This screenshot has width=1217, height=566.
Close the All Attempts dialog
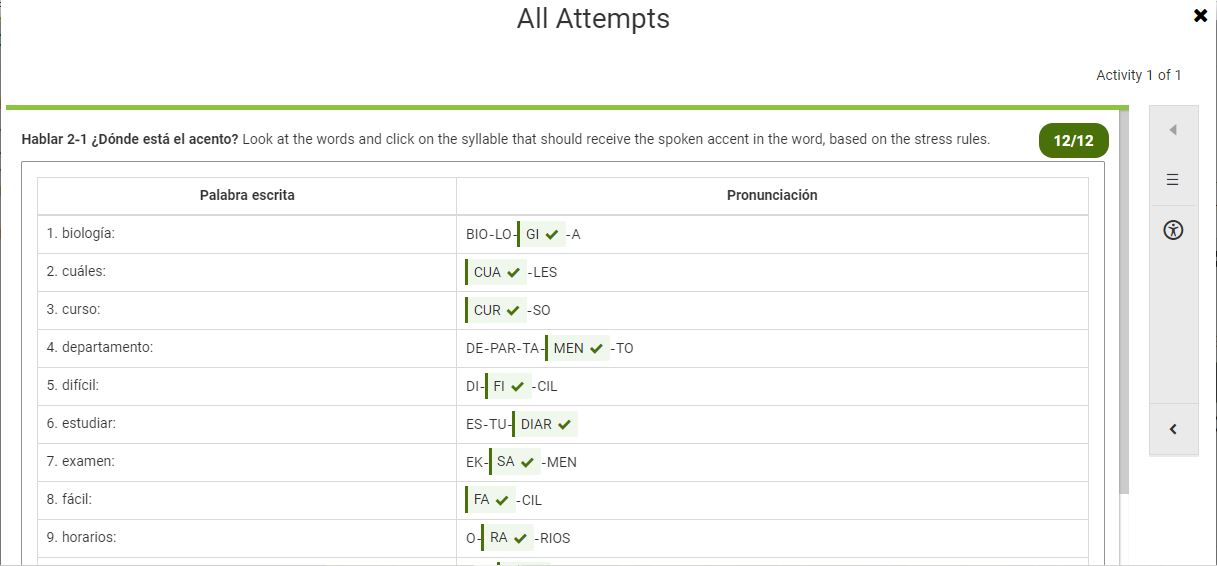coord(1200,16)
